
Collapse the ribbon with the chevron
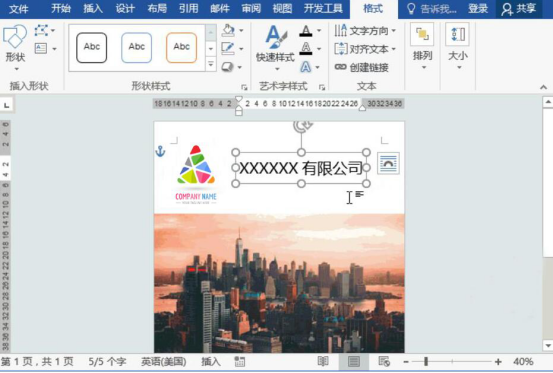point(543,87)
